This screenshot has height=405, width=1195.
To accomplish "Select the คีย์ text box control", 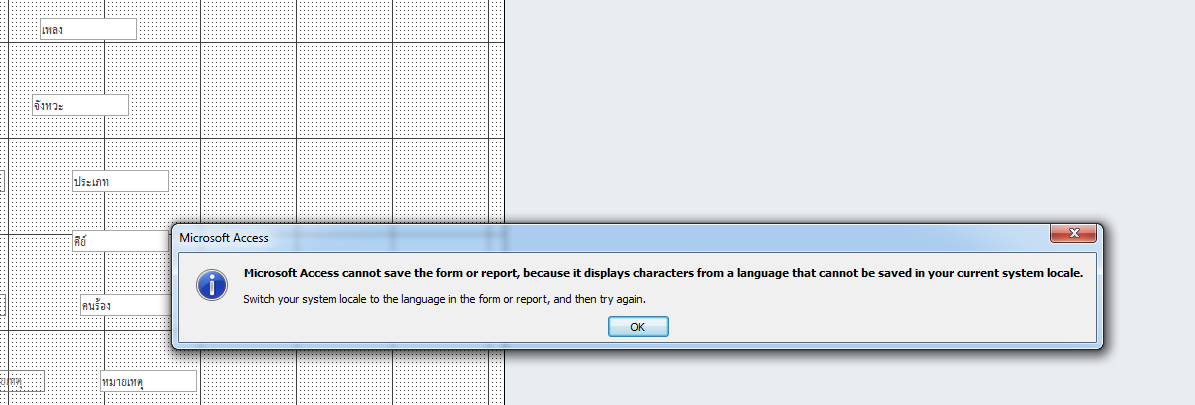I will click(122, 242).
